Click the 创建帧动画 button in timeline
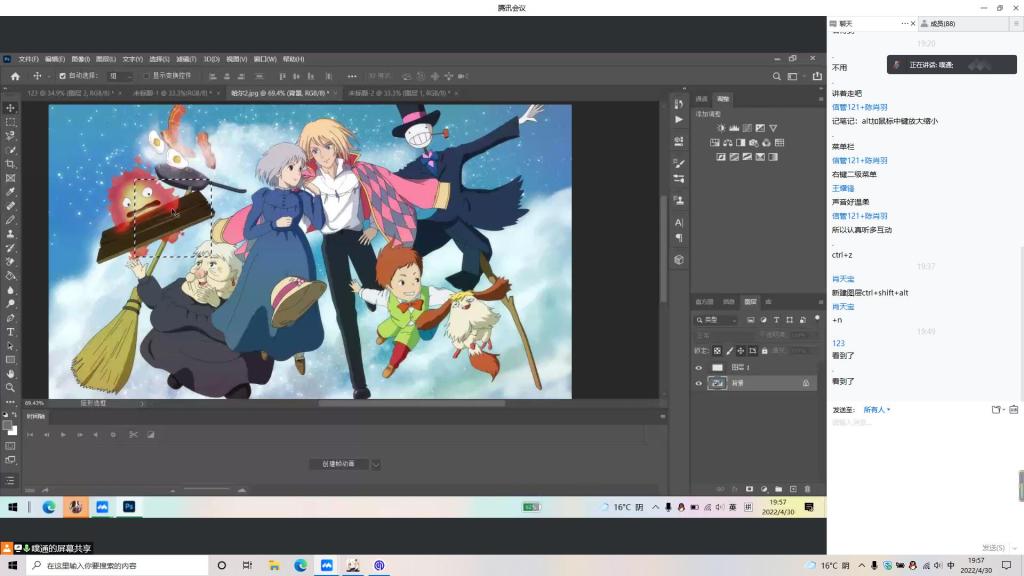 339,464
